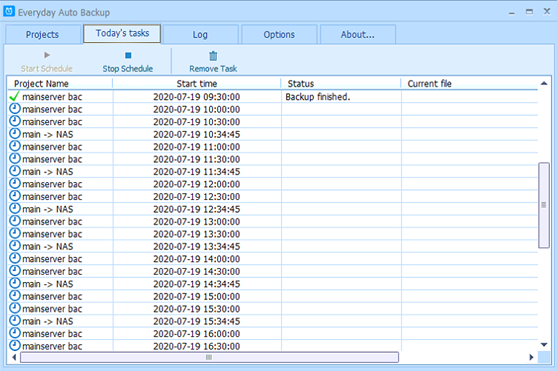Select start time 2020-07-19 11:00:00
The width and height of the screenshot is (557, 371).
coord(197,147)
